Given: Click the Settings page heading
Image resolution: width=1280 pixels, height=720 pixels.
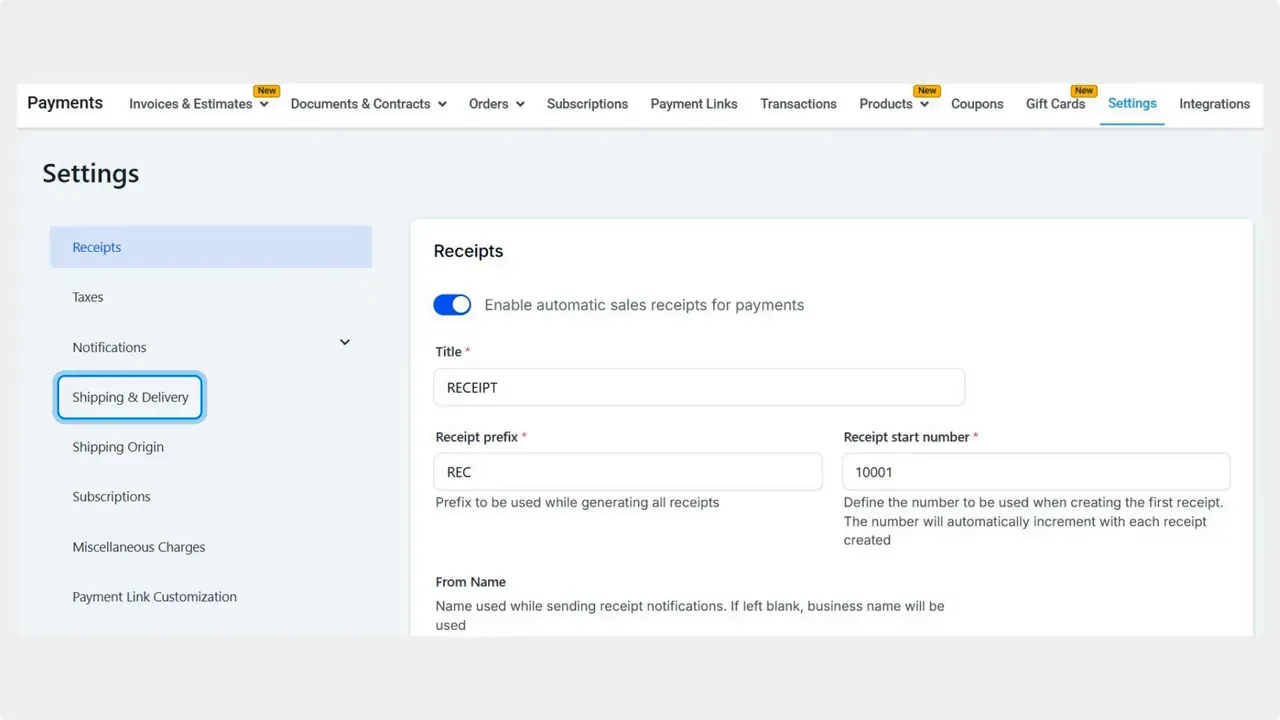Looking at the screenshot, I should click(91, 174).
